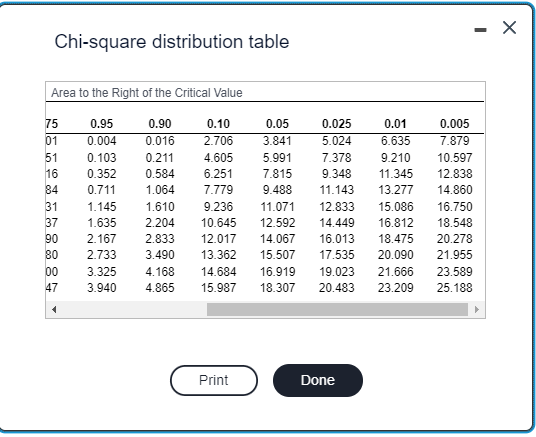
Task: Click the 'Area to the Right of the Critical Value' caption
Action: 147,93
